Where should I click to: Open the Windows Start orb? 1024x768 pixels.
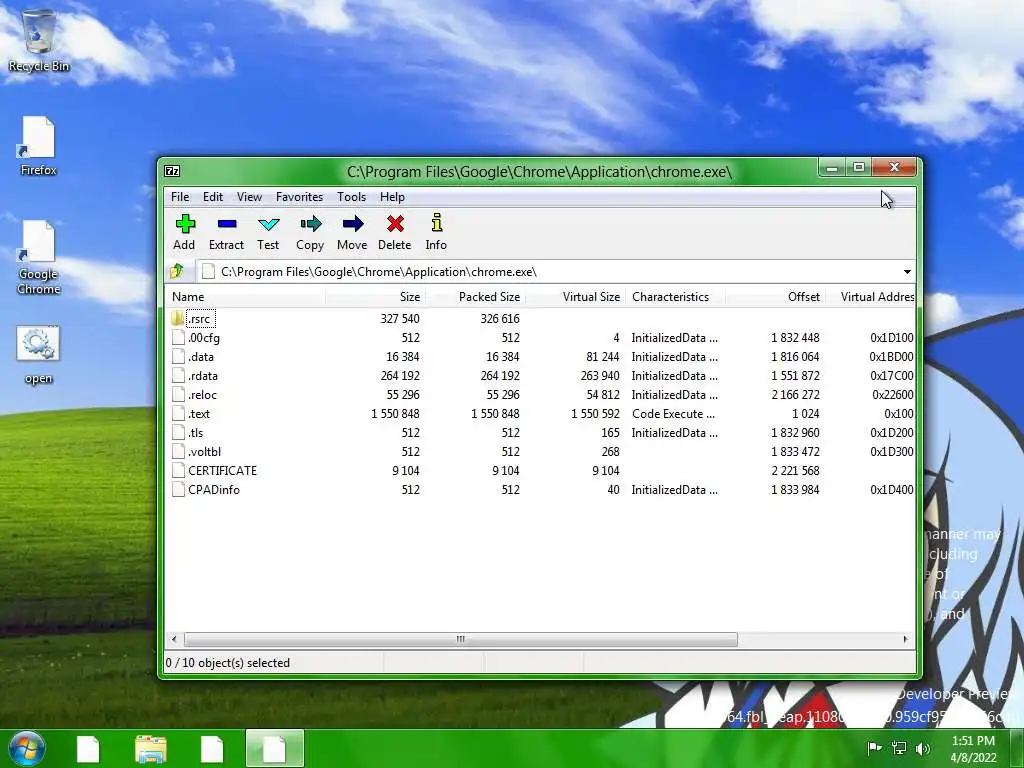(x=27, y=748)
